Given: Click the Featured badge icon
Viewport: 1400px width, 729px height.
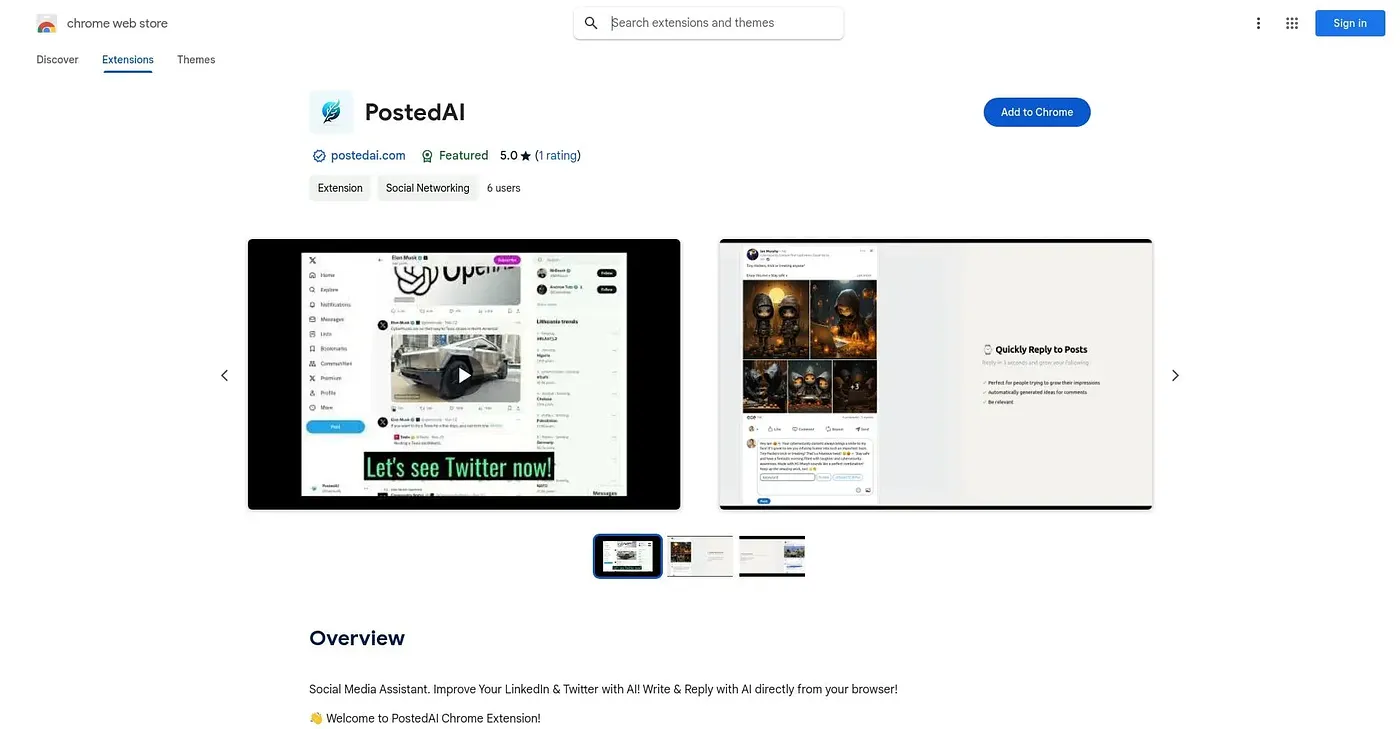Looking at the screenshot, I should point(427,156).
